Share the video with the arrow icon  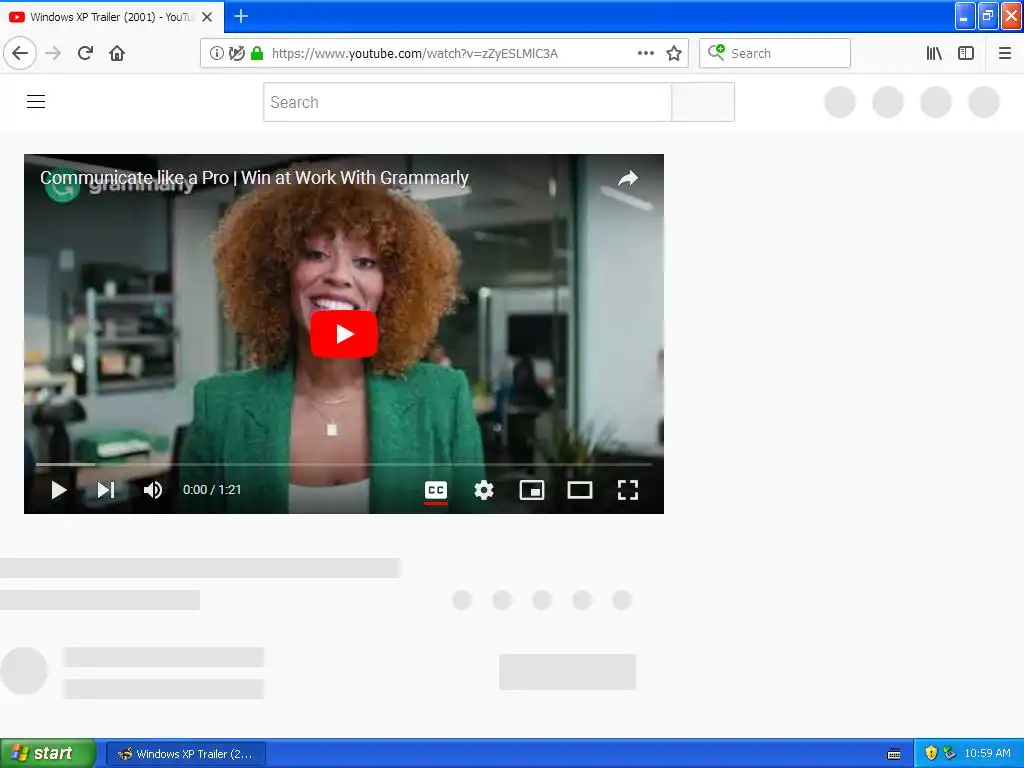[x=628, y=178]
